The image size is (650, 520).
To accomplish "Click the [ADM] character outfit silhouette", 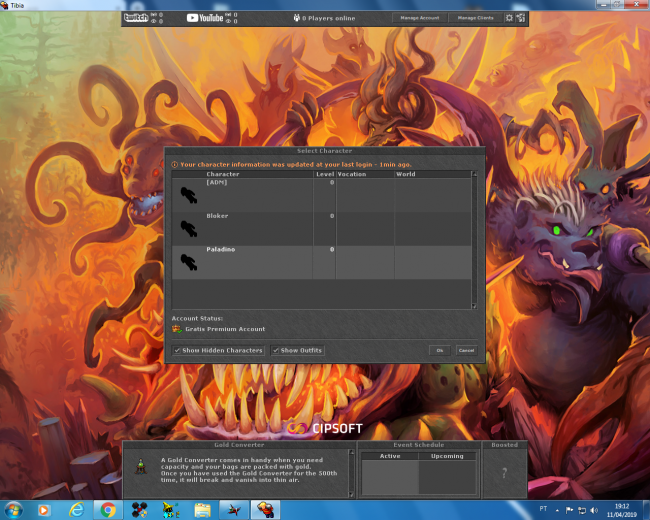I will (x=189, y=195).
